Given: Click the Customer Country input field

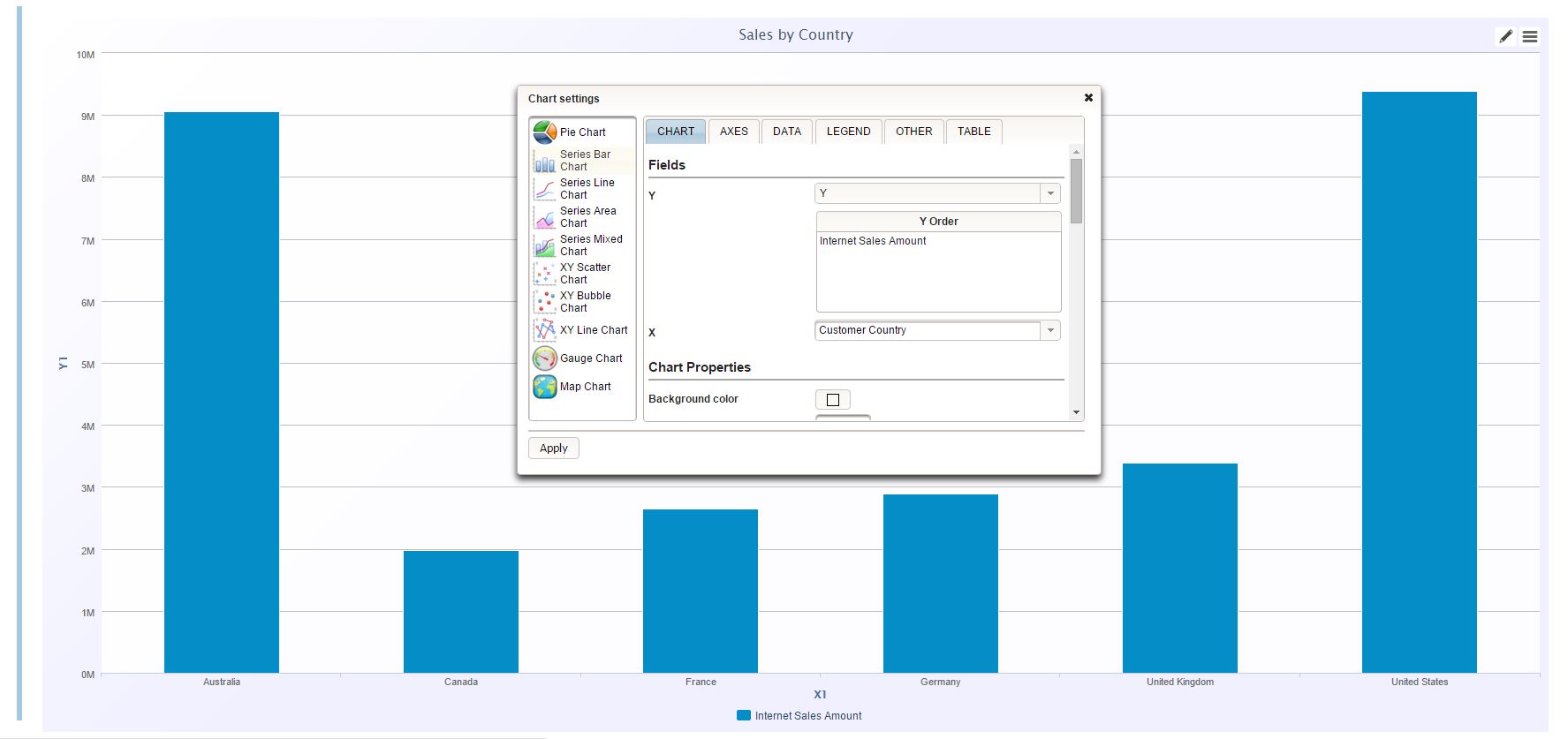Looking at the screenshot, I should [928, 330].
